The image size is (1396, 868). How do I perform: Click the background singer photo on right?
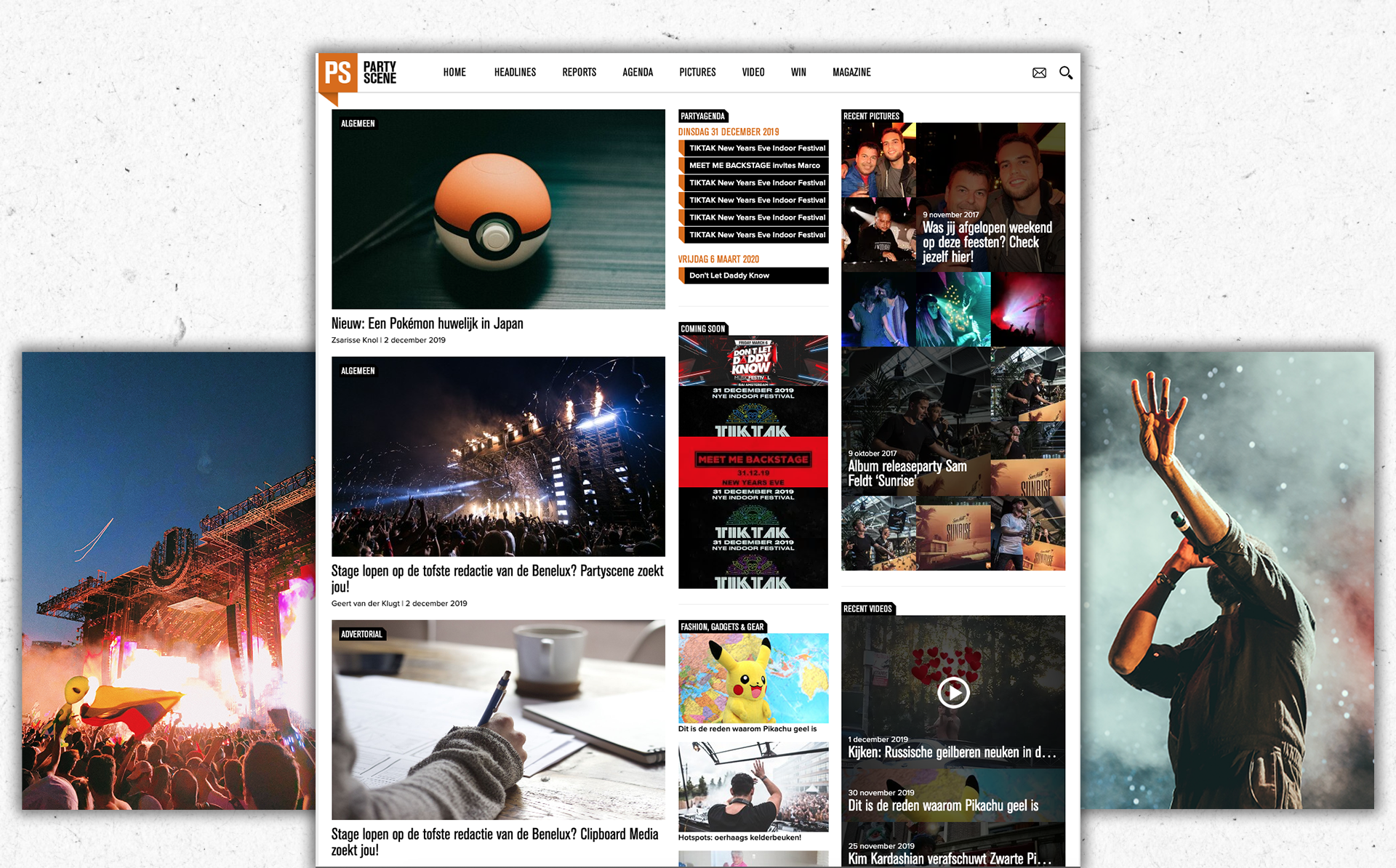click(1227, 580)
